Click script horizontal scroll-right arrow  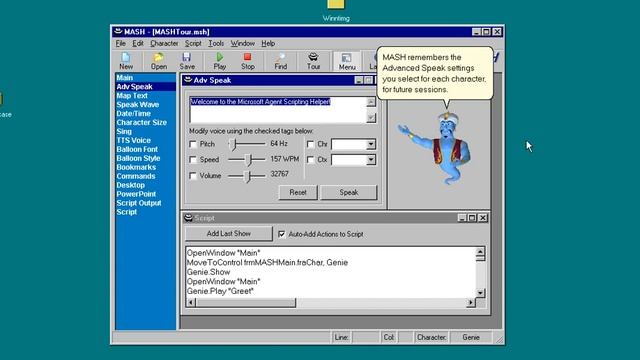click(471, 302)
